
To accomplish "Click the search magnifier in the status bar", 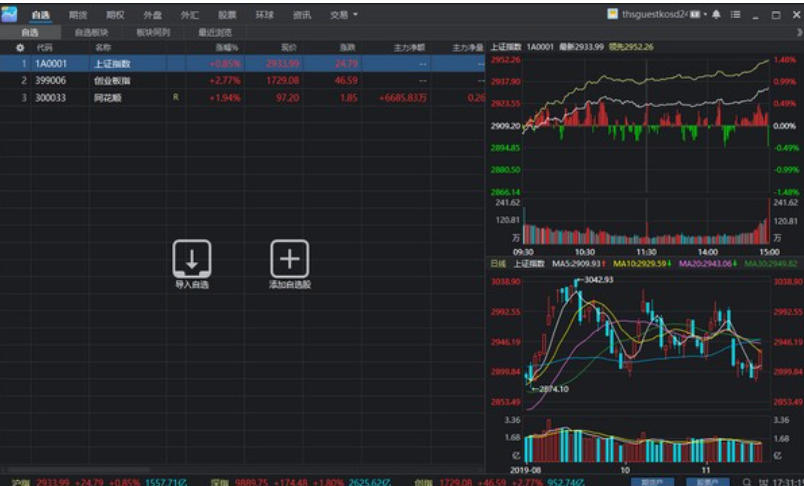I will point(747,482).
